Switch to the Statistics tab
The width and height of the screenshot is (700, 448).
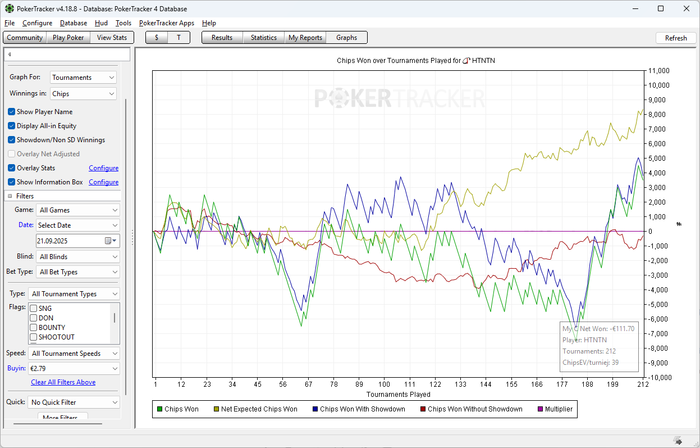(x=263, y=37)
